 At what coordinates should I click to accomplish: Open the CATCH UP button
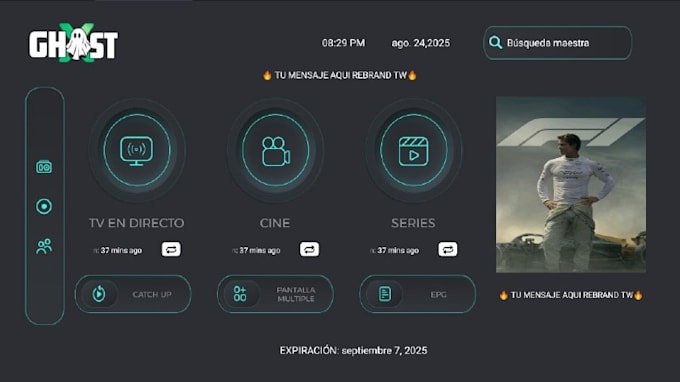[x=133, y=294]
